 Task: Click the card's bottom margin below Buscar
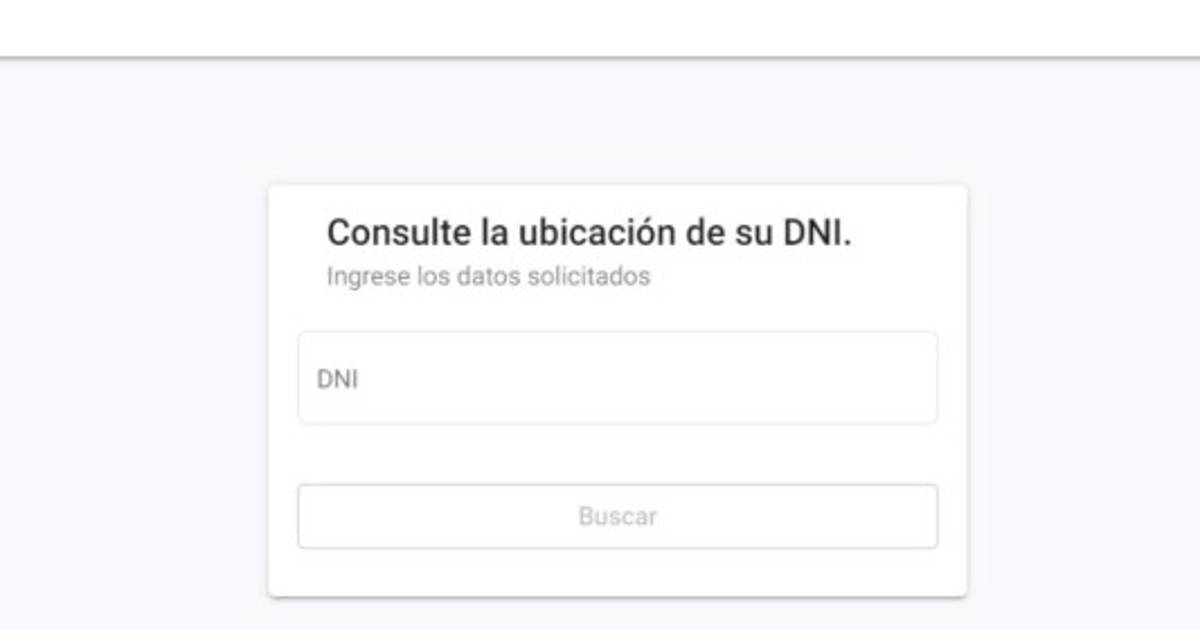pyautogui.click(x=618, y=572)
